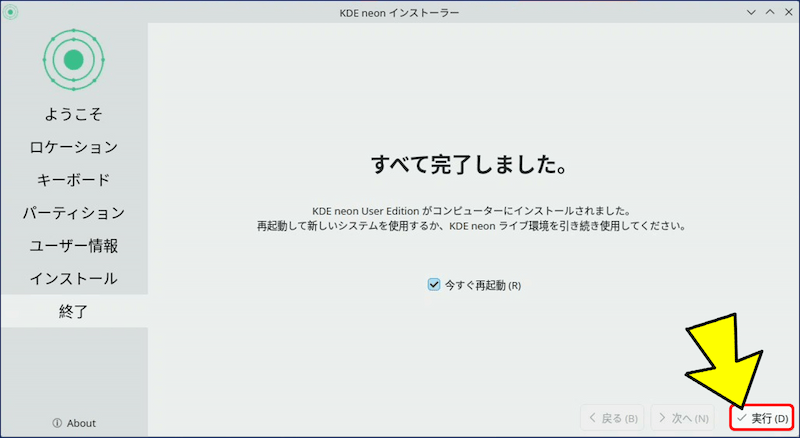Screen dimensions: 800x438
Task: Click the 実行 (D) button to finish
Action: click(x=762, y=418)
